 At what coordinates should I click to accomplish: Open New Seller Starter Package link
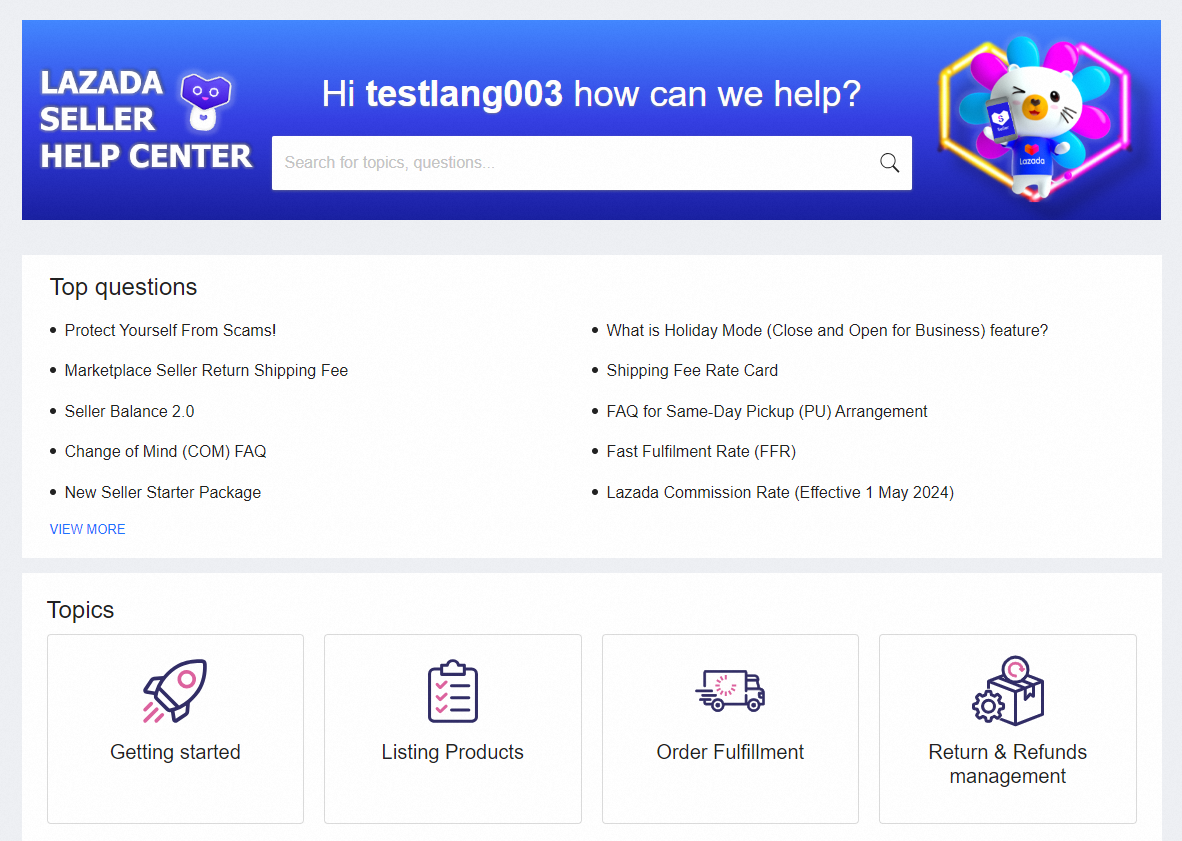(162, 492)
